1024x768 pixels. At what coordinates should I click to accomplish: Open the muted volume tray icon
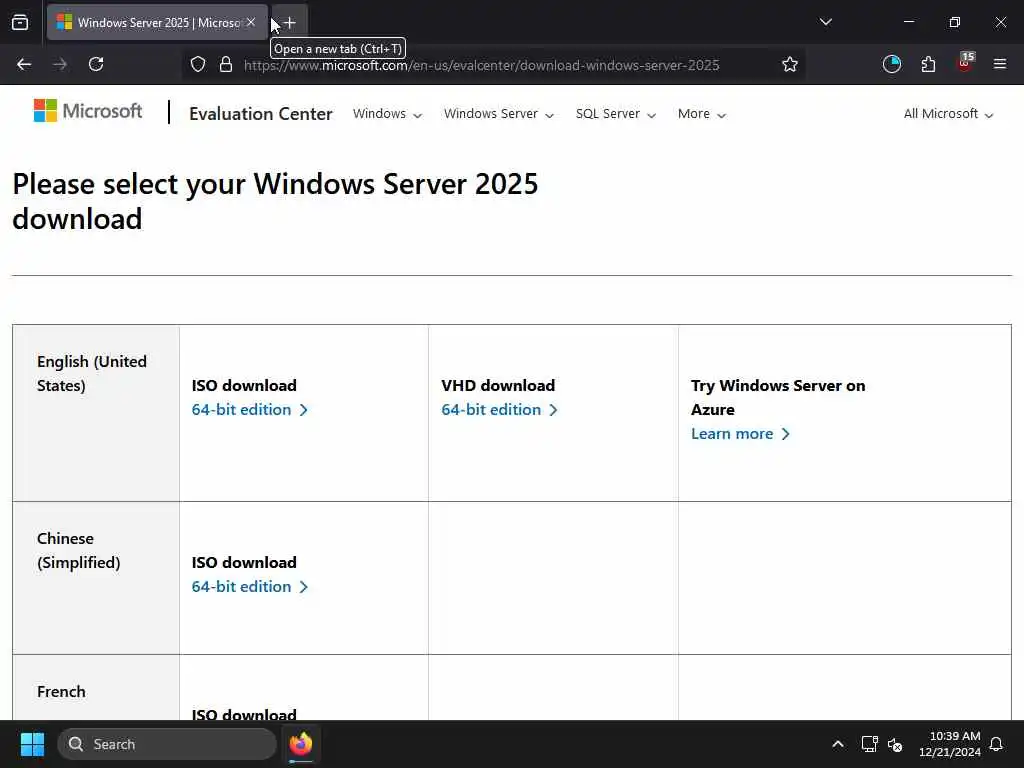[895, 744]
